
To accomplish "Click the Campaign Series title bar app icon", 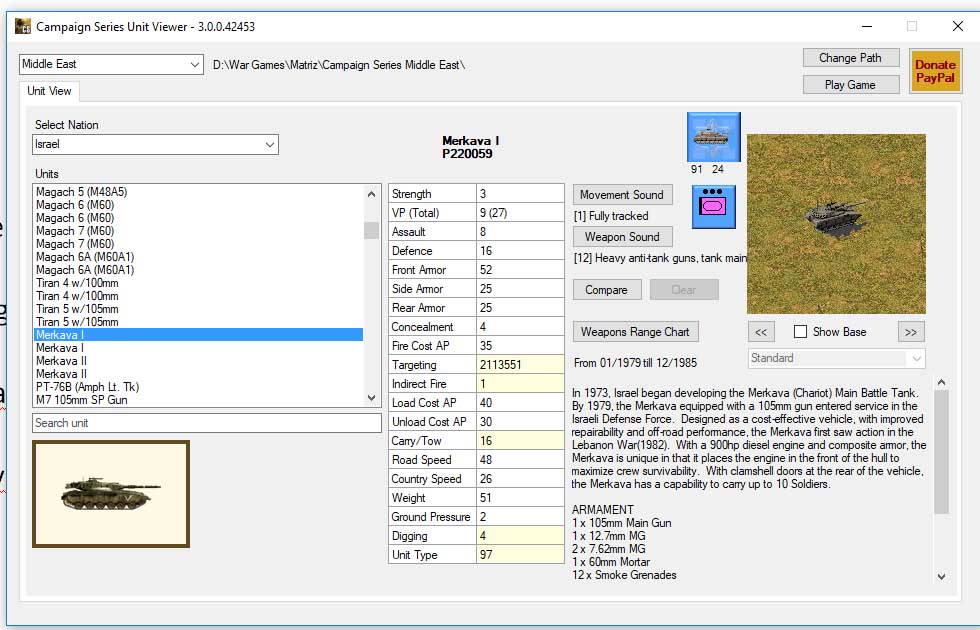I will [x=22, y=26].
